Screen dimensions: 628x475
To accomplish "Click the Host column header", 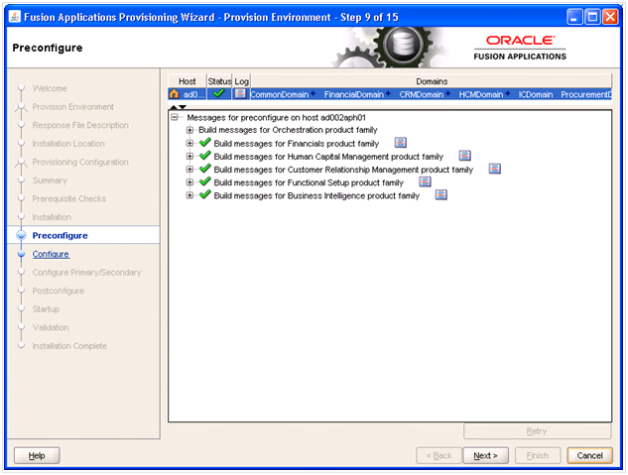I will click(x=187, y=81).
